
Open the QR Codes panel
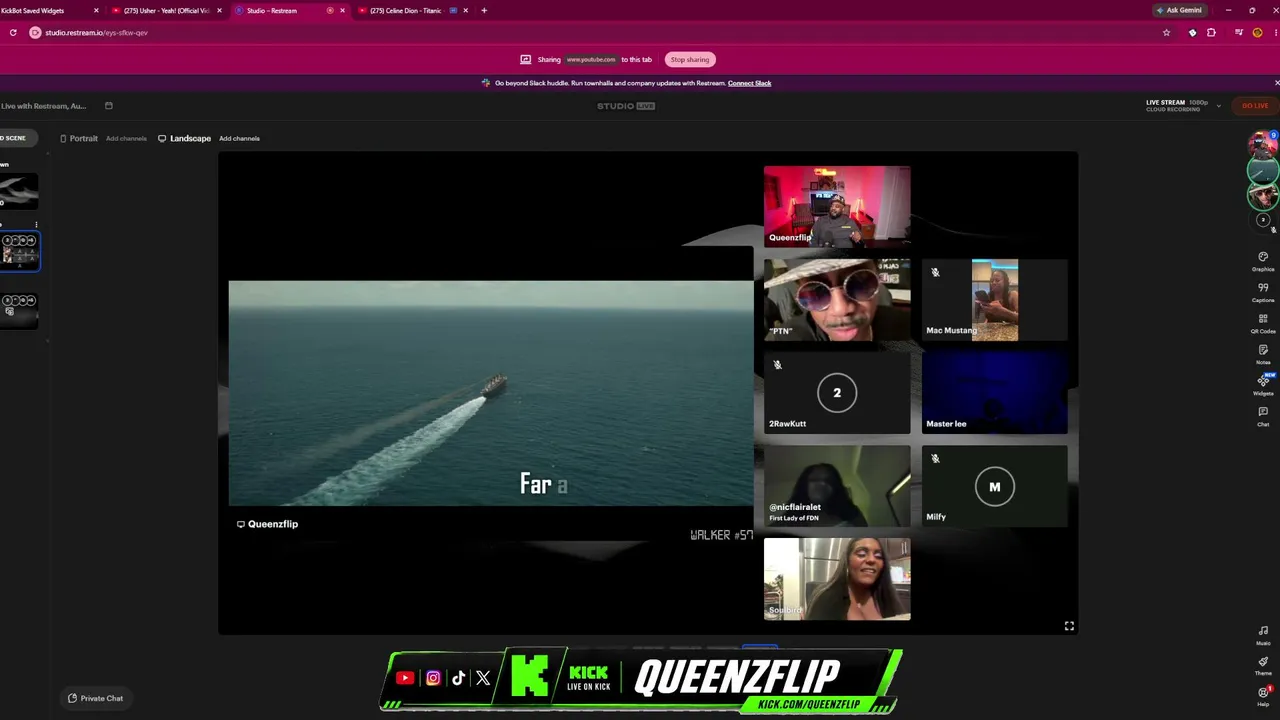(x=1263, y=322)
